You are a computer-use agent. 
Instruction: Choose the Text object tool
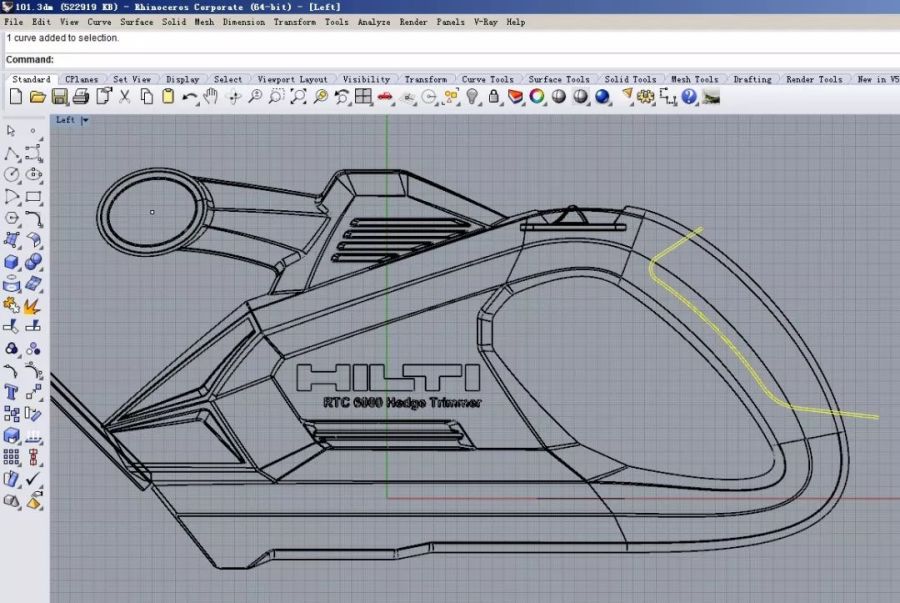12,392
